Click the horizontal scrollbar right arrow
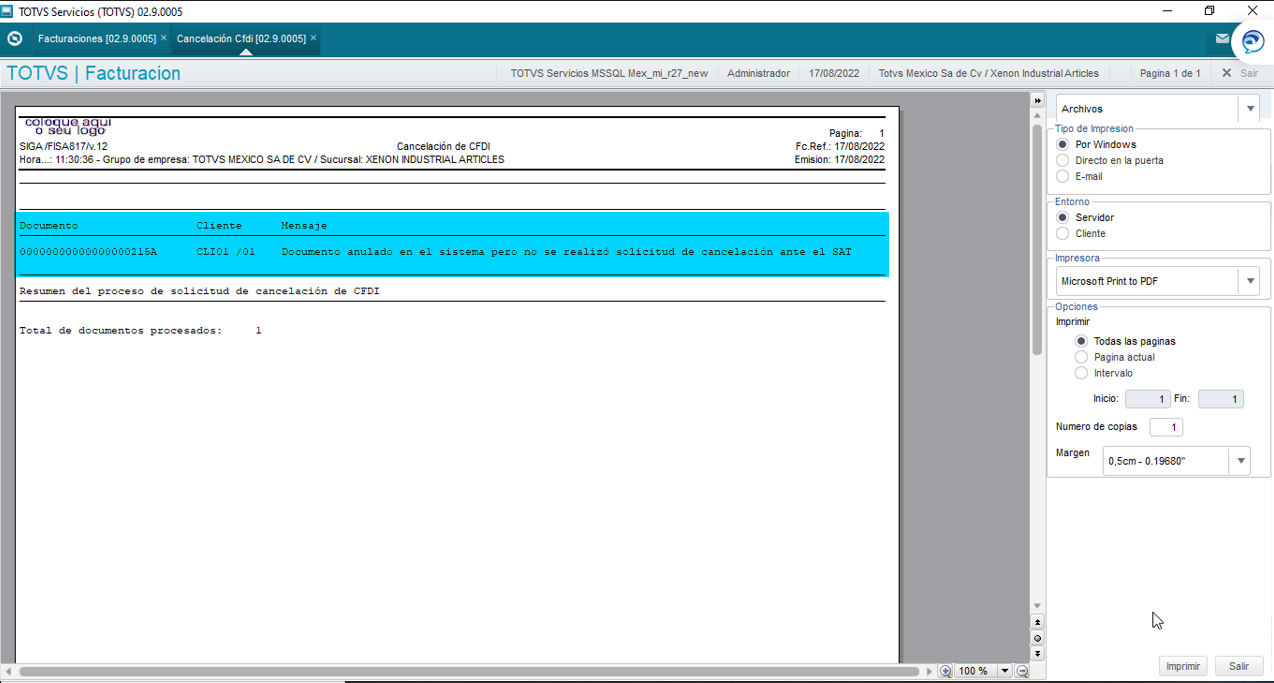Screen dimensions: 1274x683 pyautogui.click(x=929, y=671)
